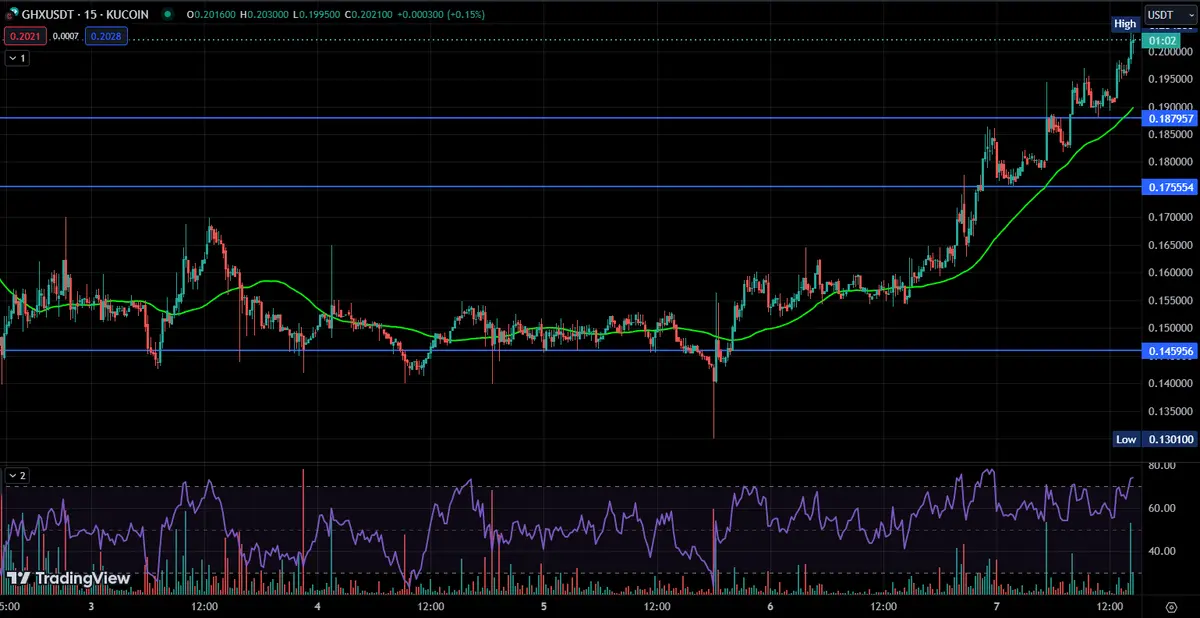The height and width of the screenshot is (618, 1200).
Task: Select the 0.187957 horizontal line label
Action: [1169, 118]
